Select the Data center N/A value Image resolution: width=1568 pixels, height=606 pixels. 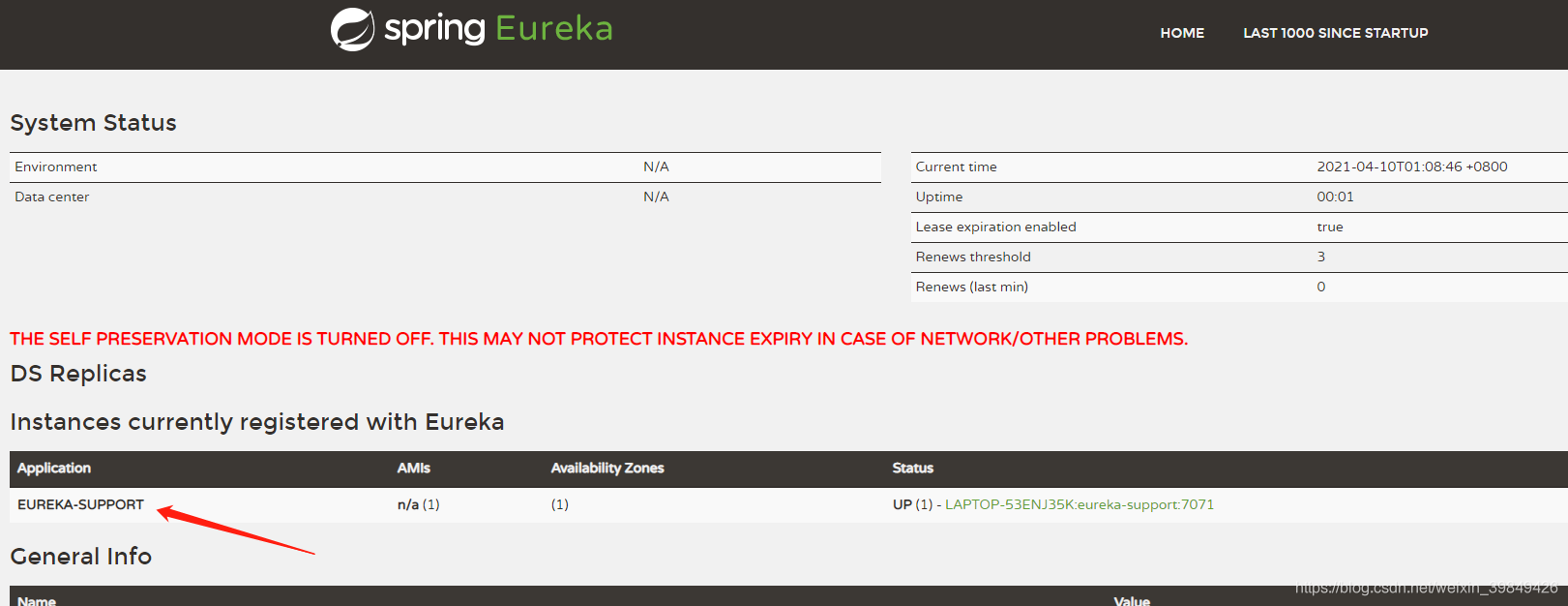pos(656,197)
